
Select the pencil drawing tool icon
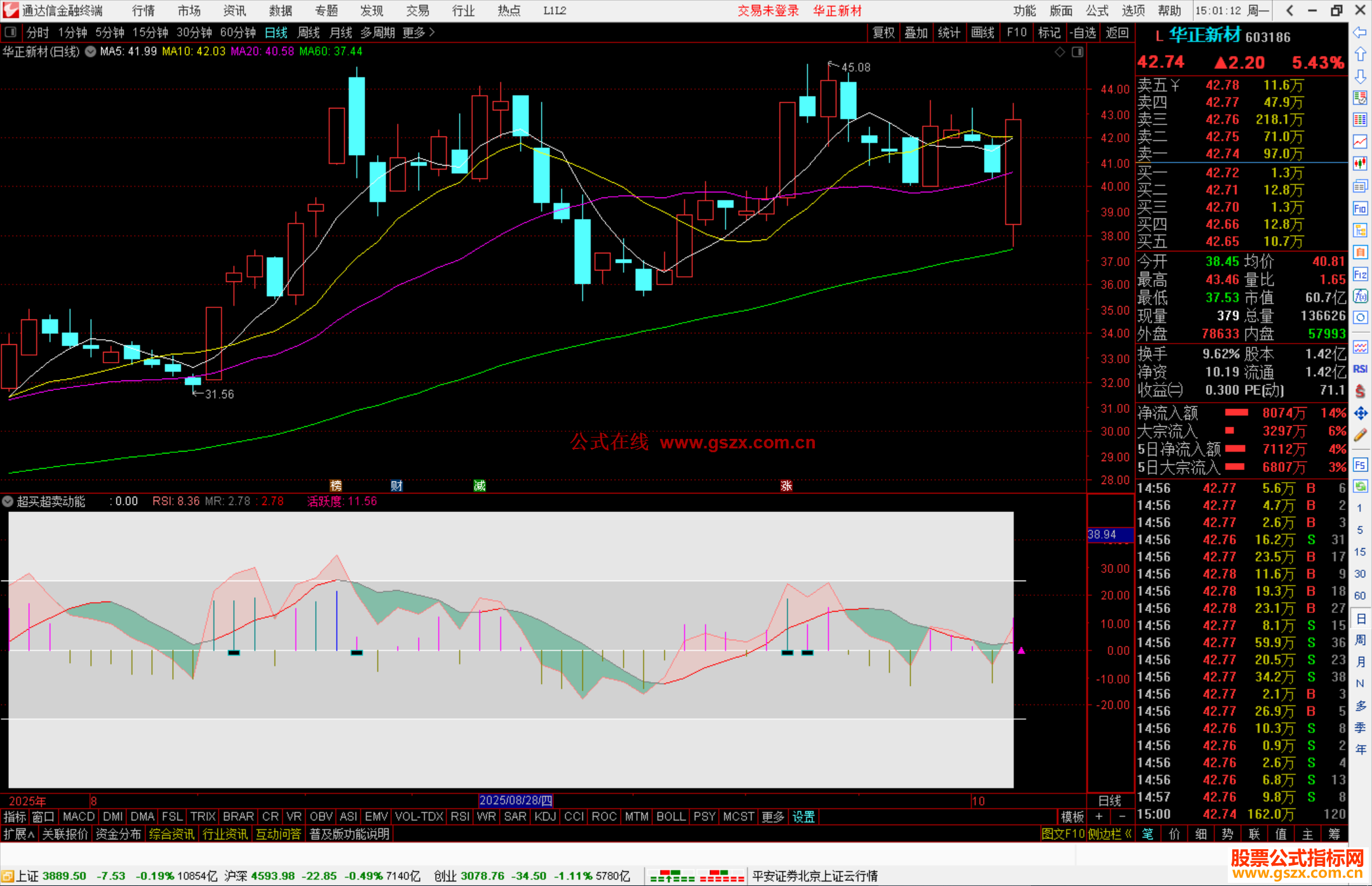pyautogui.click(x=1360, y=435)
